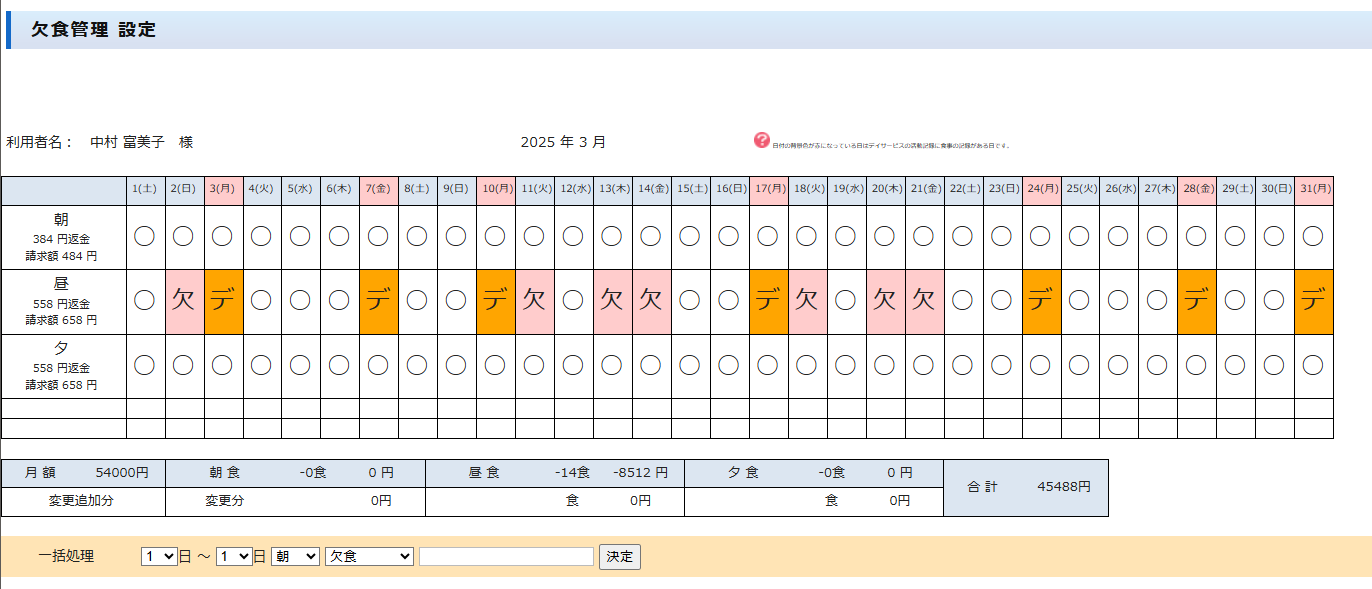Click the 10(月) date column header
The width and height of the screenshot is (1372, 589).
coord(496,188)
